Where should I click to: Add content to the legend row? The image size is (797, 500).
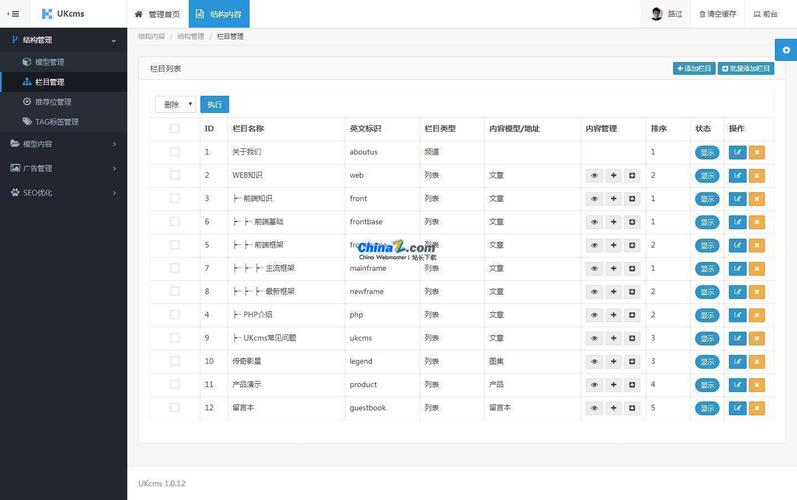(614, 361)
